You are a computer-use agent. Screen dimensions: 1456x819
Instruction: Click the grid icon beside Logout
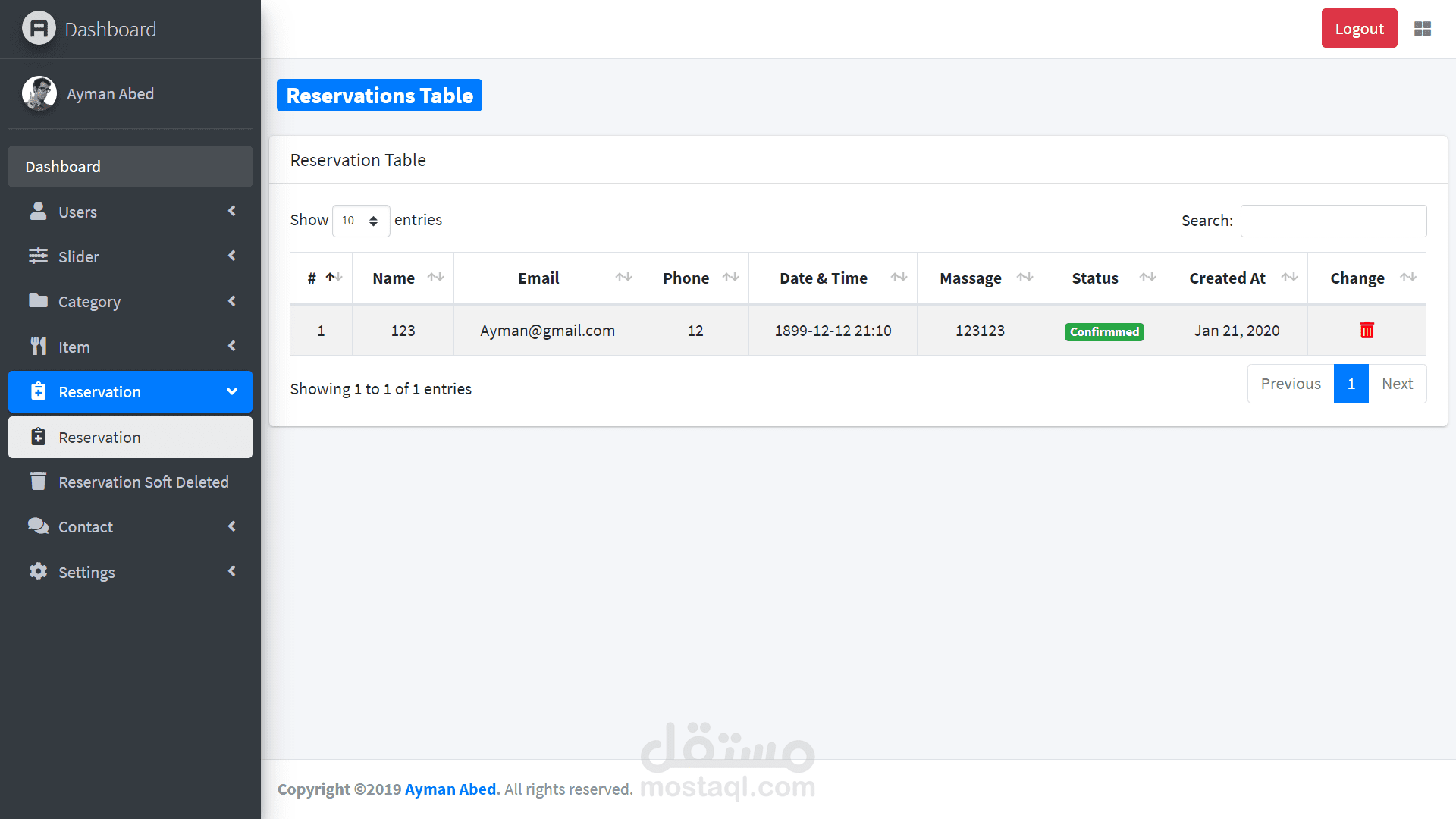click(1422, 29)
